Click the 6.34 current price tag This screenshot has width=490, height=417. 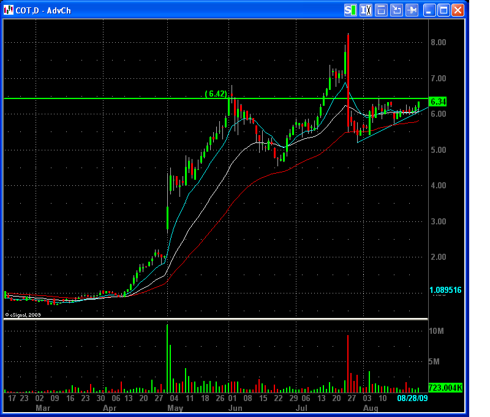[438, 102]
